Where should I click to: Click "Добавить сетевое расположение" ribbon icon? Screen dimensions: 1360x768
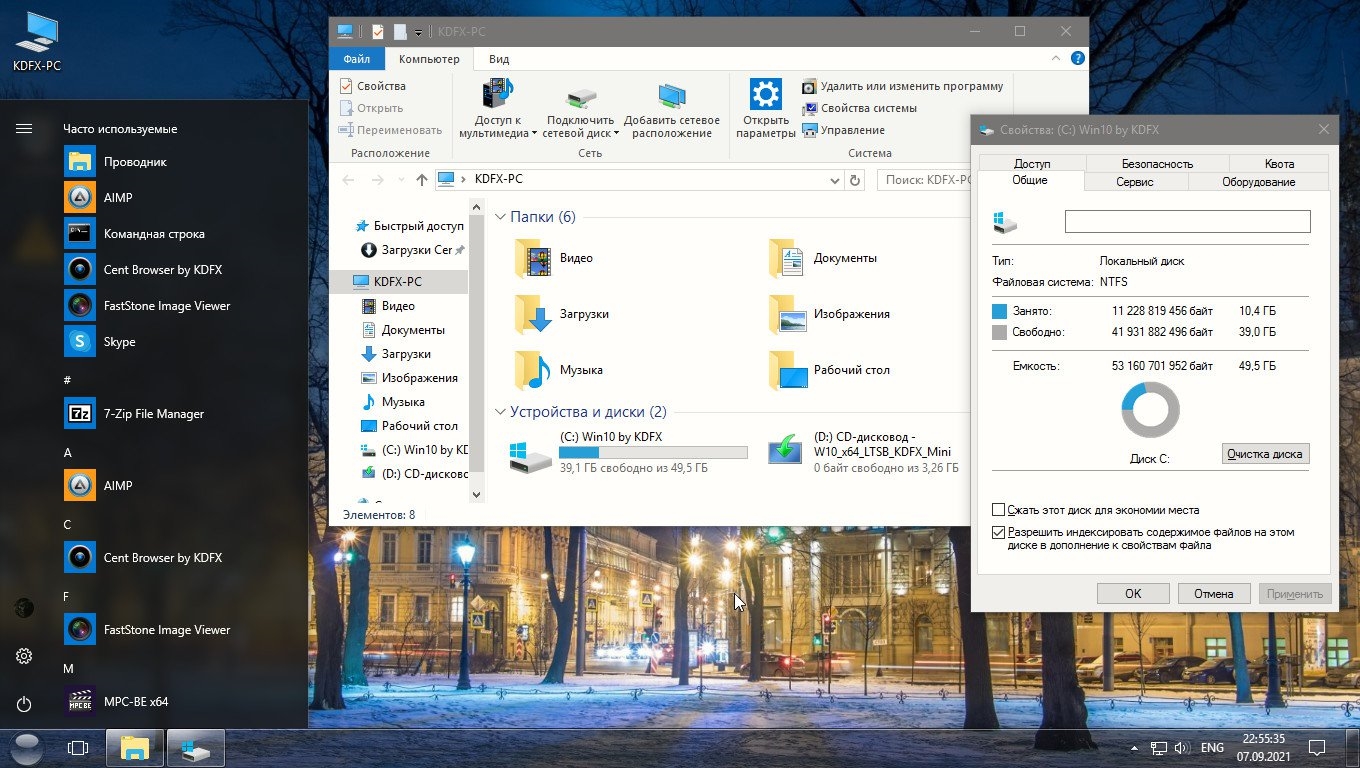(x=671, y=96)
